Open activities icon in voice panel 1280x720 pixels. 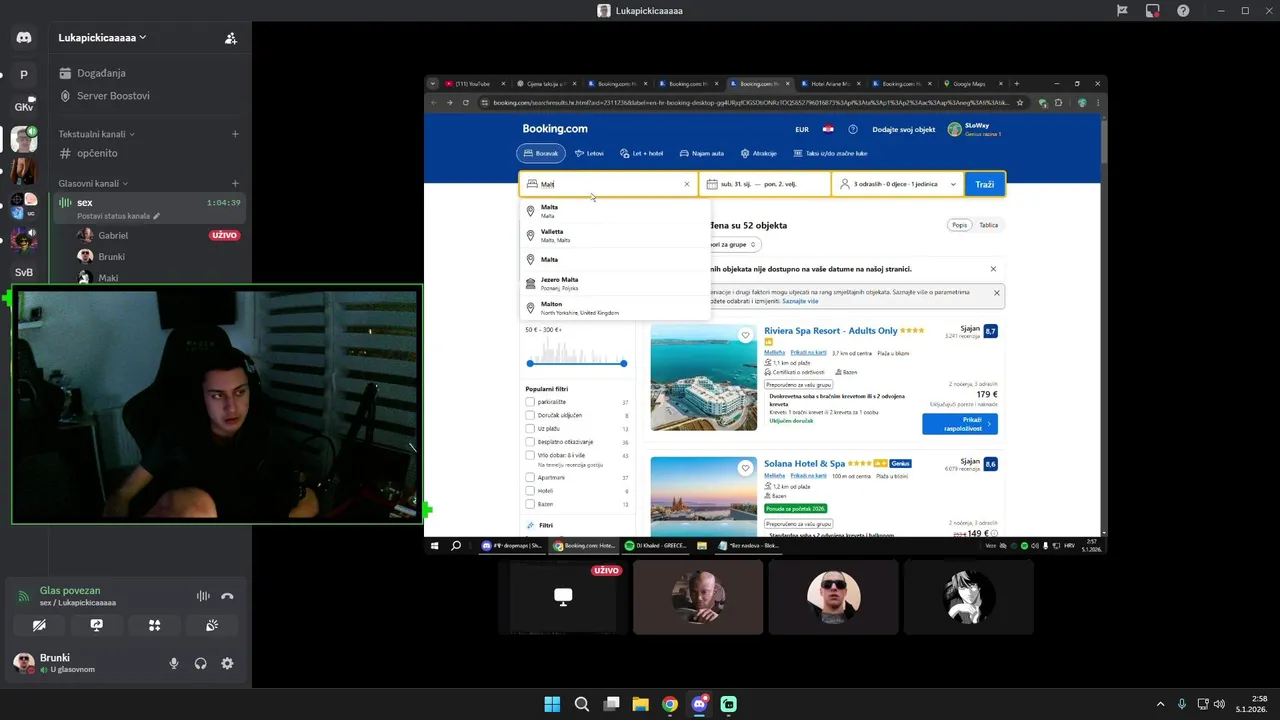coord(154,625)
